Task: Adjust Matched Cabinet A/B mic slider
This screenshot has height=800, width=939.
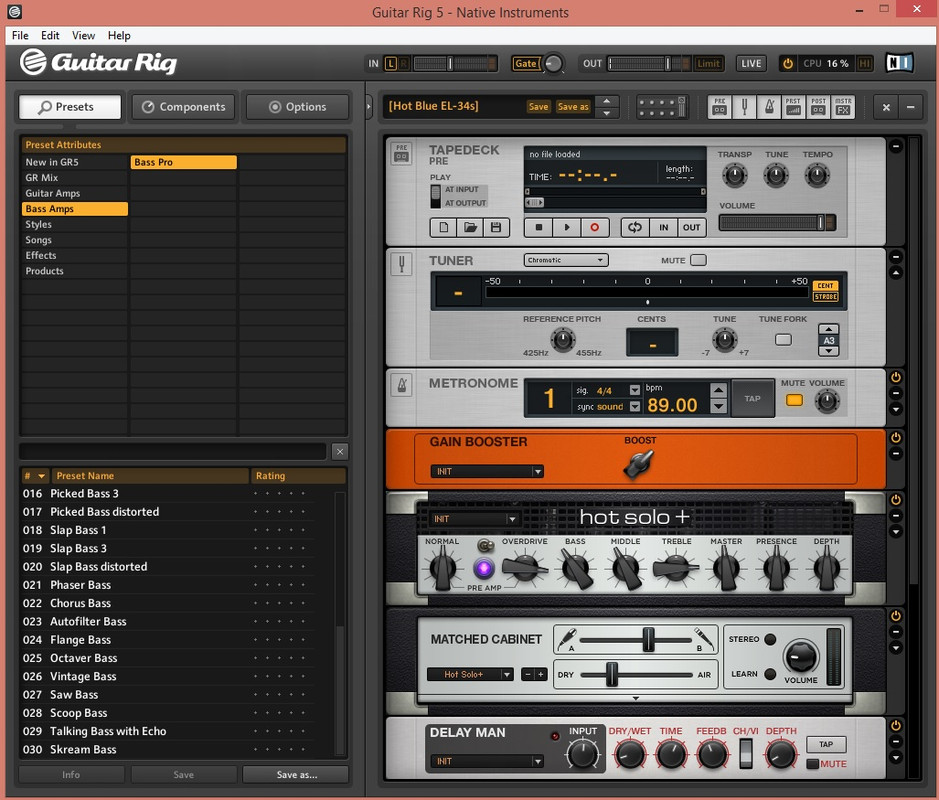Action: coord(647,640)
